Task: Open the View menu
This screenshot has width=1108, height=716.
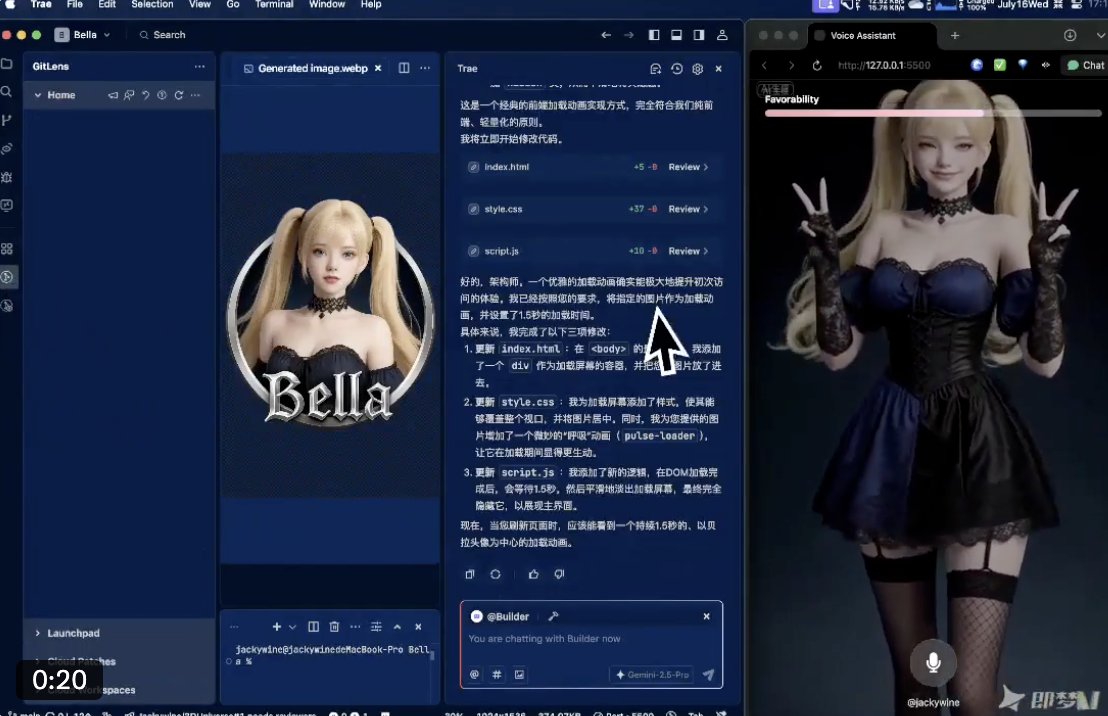Action: [x=200, y=4]
